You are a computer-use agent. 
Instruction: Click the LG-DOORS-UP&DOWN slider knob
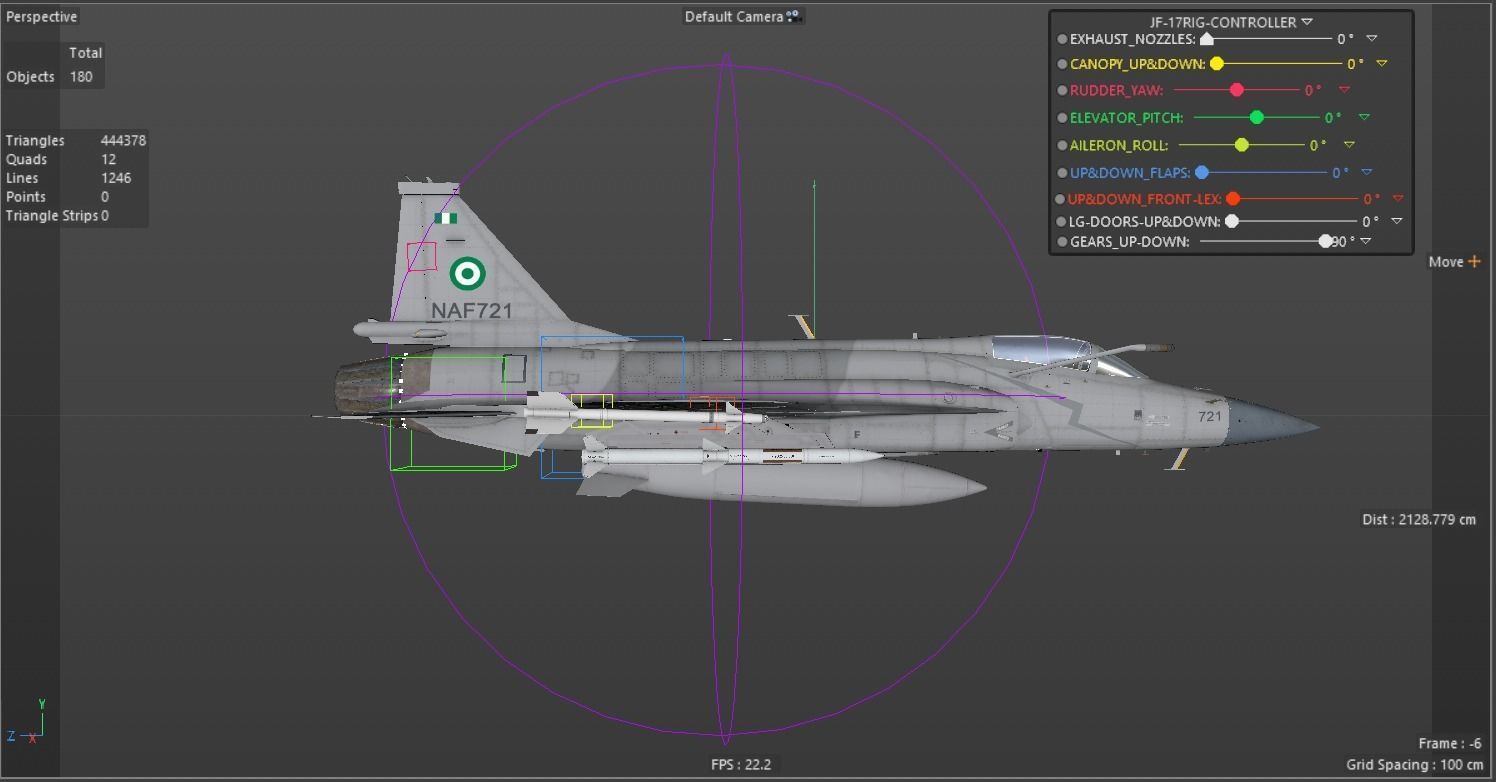1232,222
